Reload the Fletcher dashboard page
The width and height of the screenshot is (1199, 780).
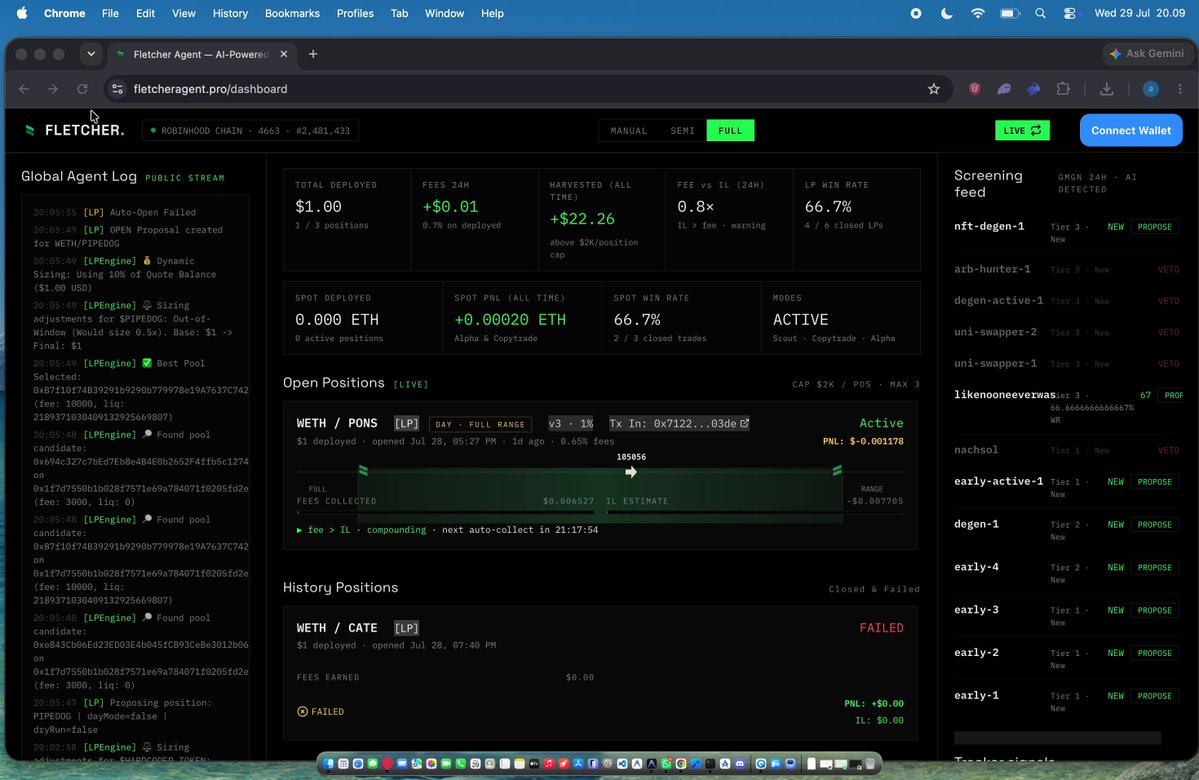[82, 89]
